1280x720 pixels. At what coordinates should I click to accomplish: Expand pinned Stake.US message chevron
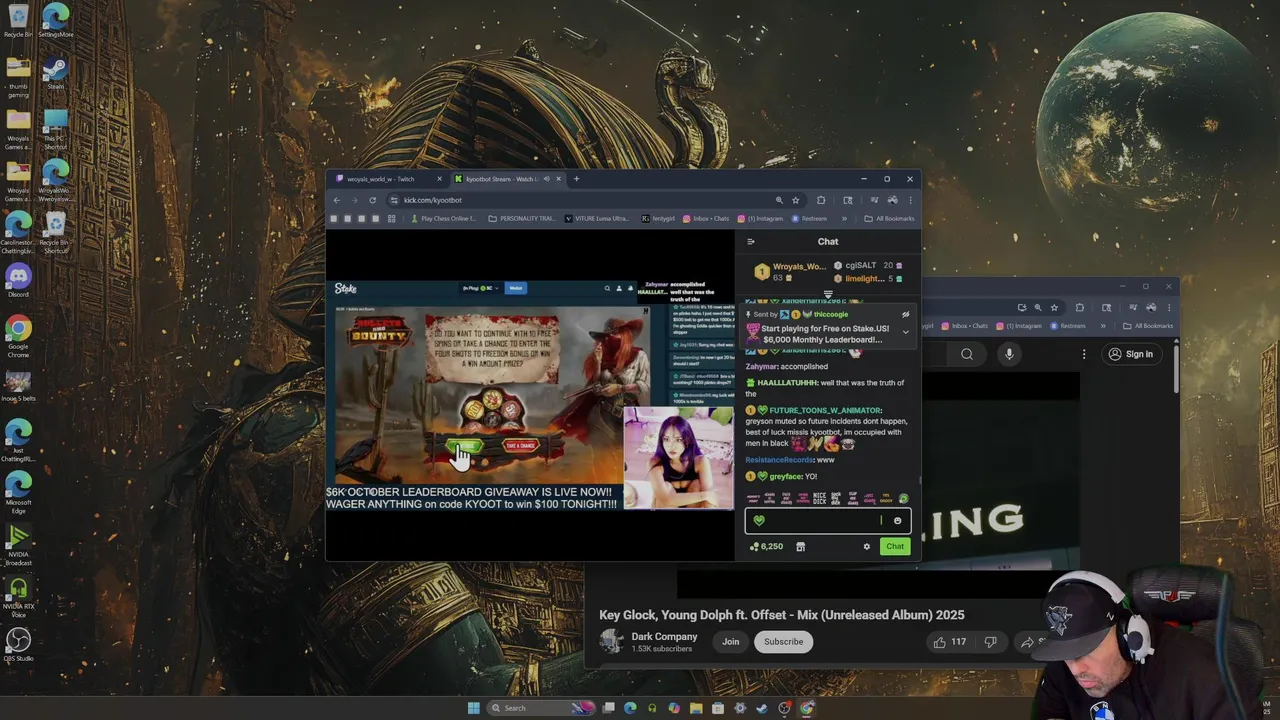(x=906, y=332)
